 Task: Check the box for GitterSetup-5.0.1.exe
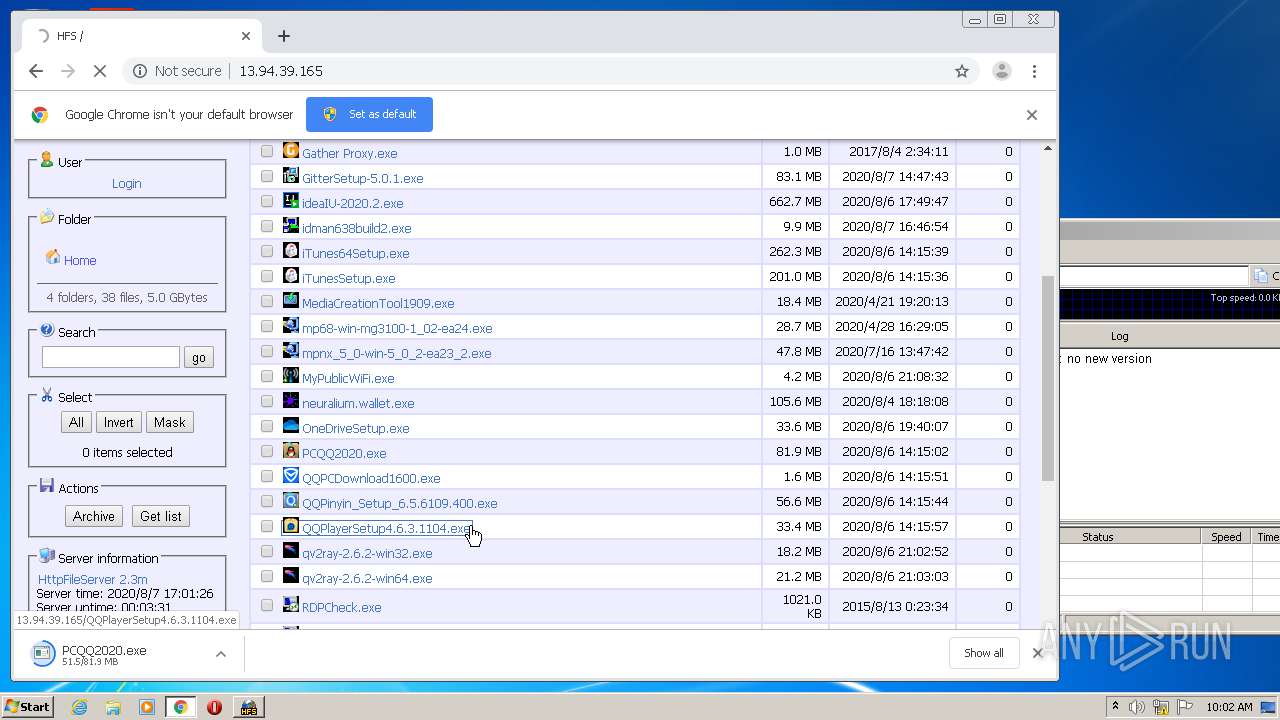pos(267,177)
